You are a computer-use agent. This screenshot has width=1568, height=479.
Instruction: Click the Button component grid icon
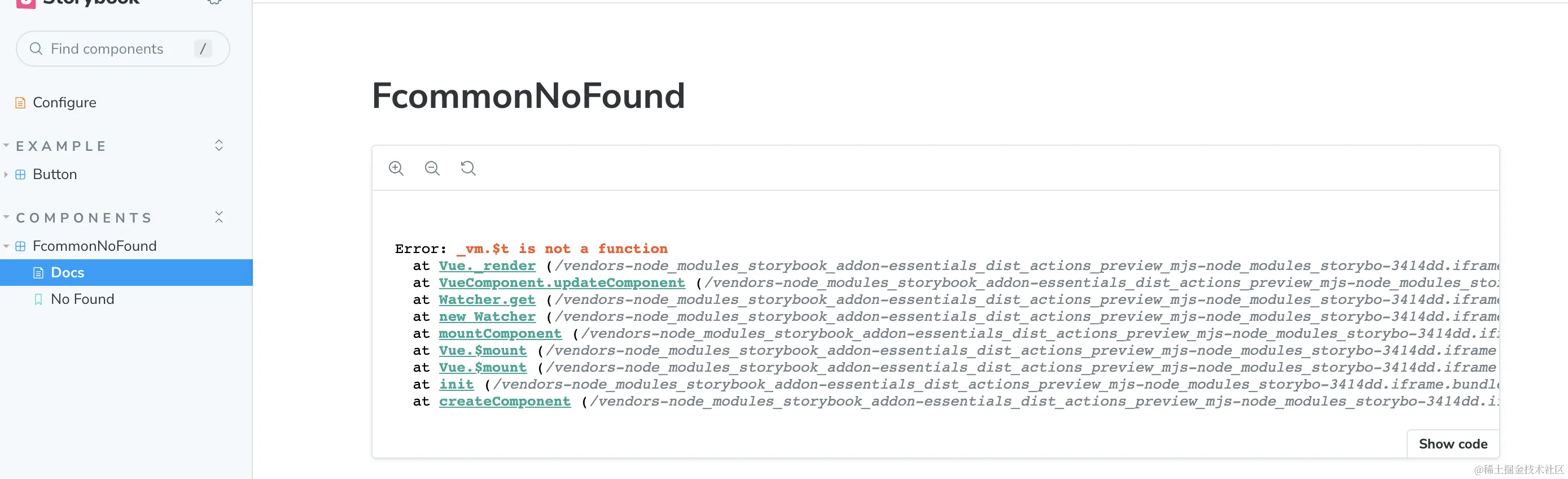[x=20, y=175]
